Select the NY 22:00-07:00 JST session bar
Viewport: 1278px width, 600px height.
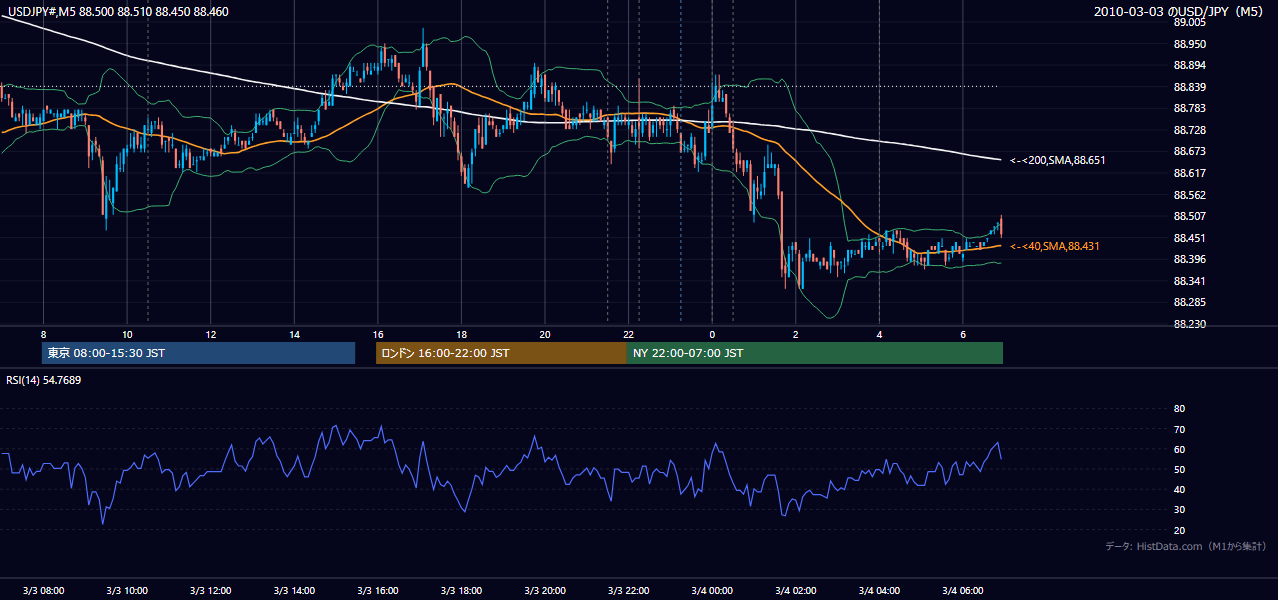[x=815, y=353]
